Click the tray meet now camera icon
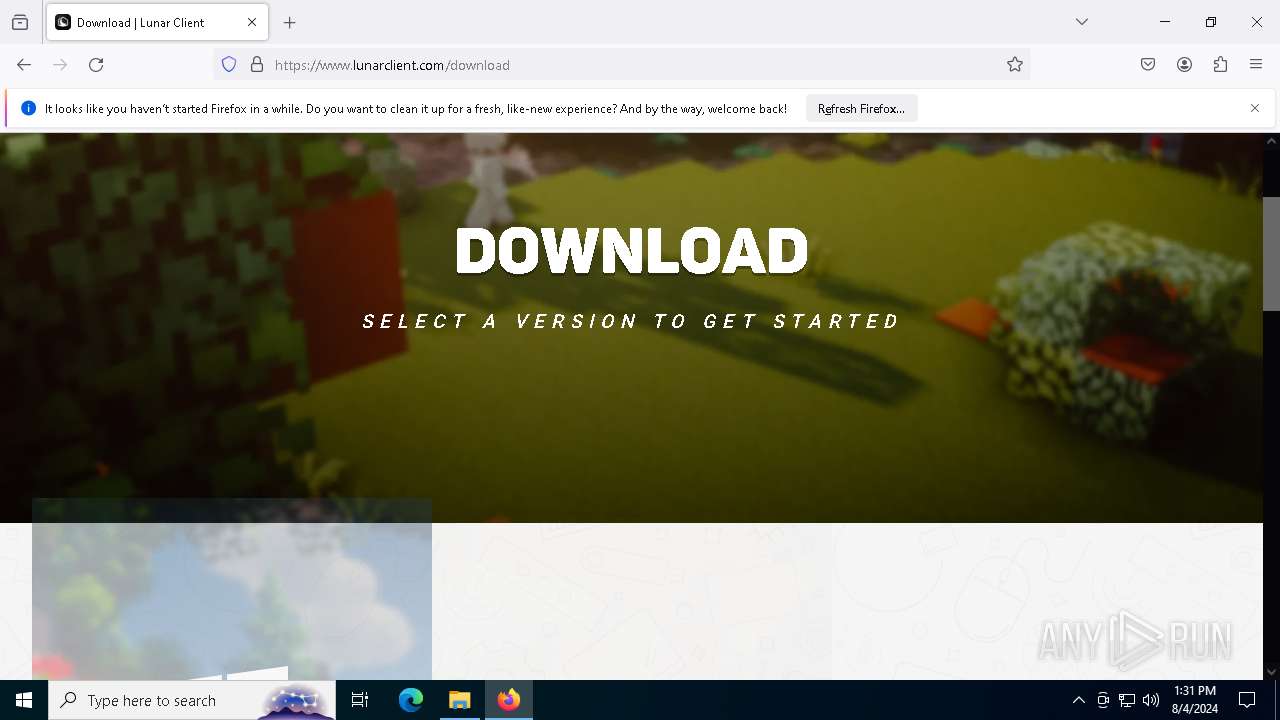Image resolution: width=1280 pixels, height=720 pixels. pos(1103,700)
